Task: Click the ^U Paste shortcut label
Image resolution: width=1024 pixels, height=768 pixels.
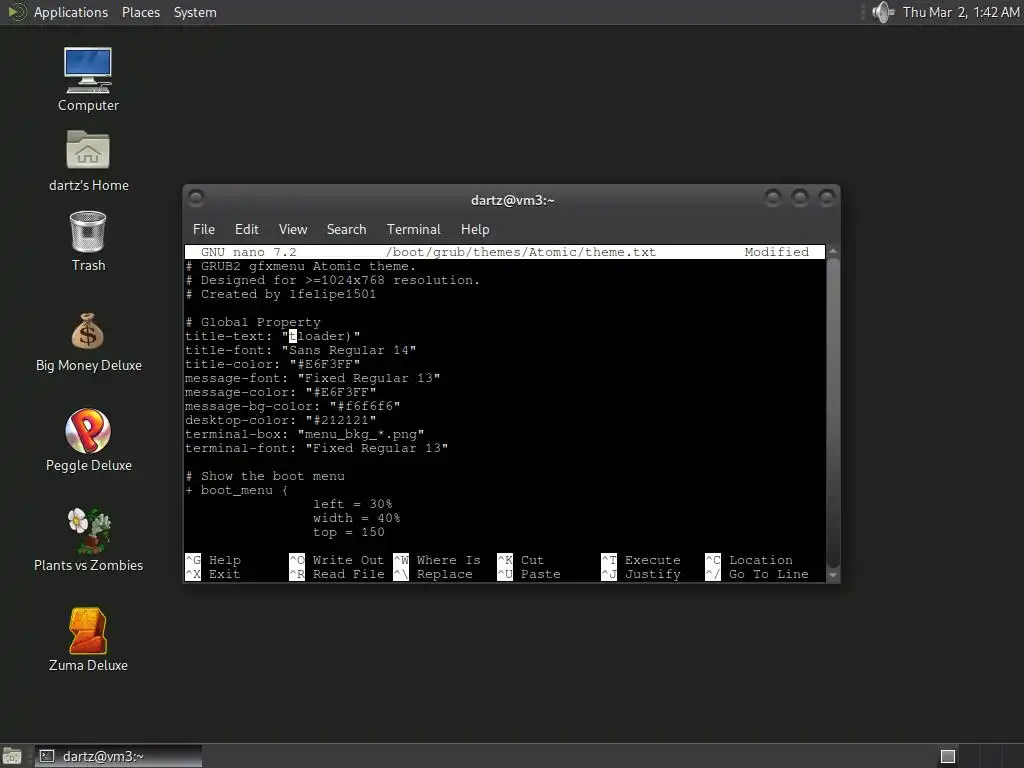Action: pos(529,574)
